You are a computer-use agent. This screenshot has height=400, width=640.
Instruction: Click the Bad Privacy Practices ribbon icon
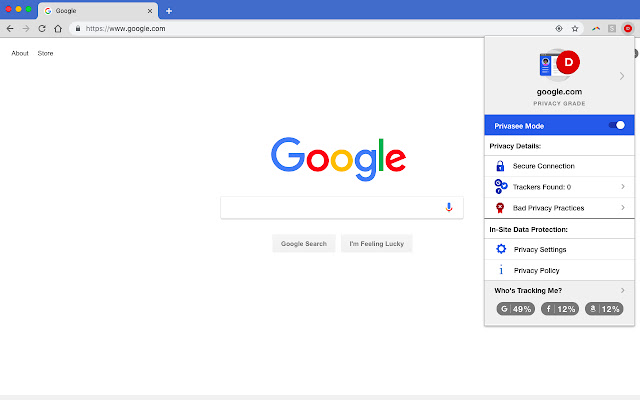coord(500,208)
